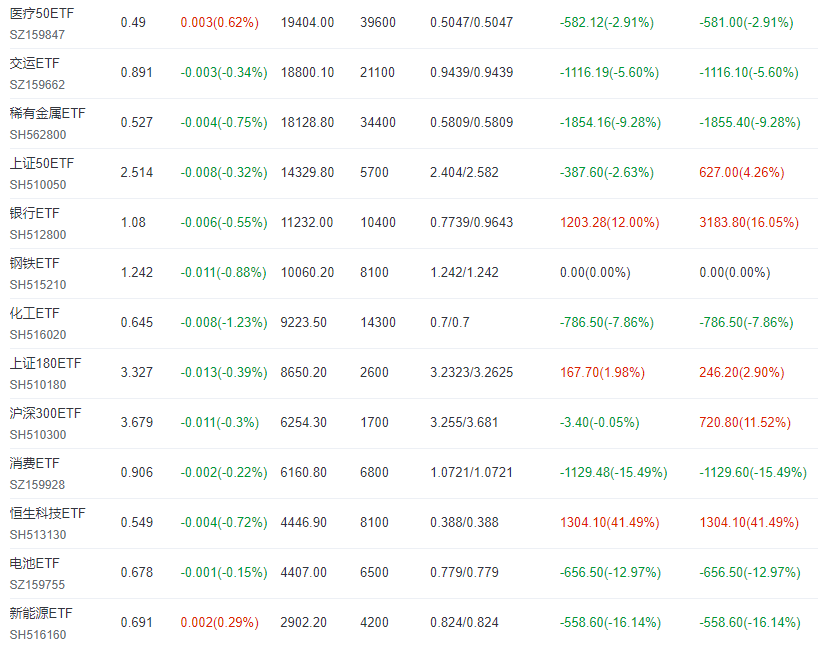Image resolution: width=818 pixels, height=646 pixels.
Task: Click the 恒生科技ETF name
Action: [47, 513]
